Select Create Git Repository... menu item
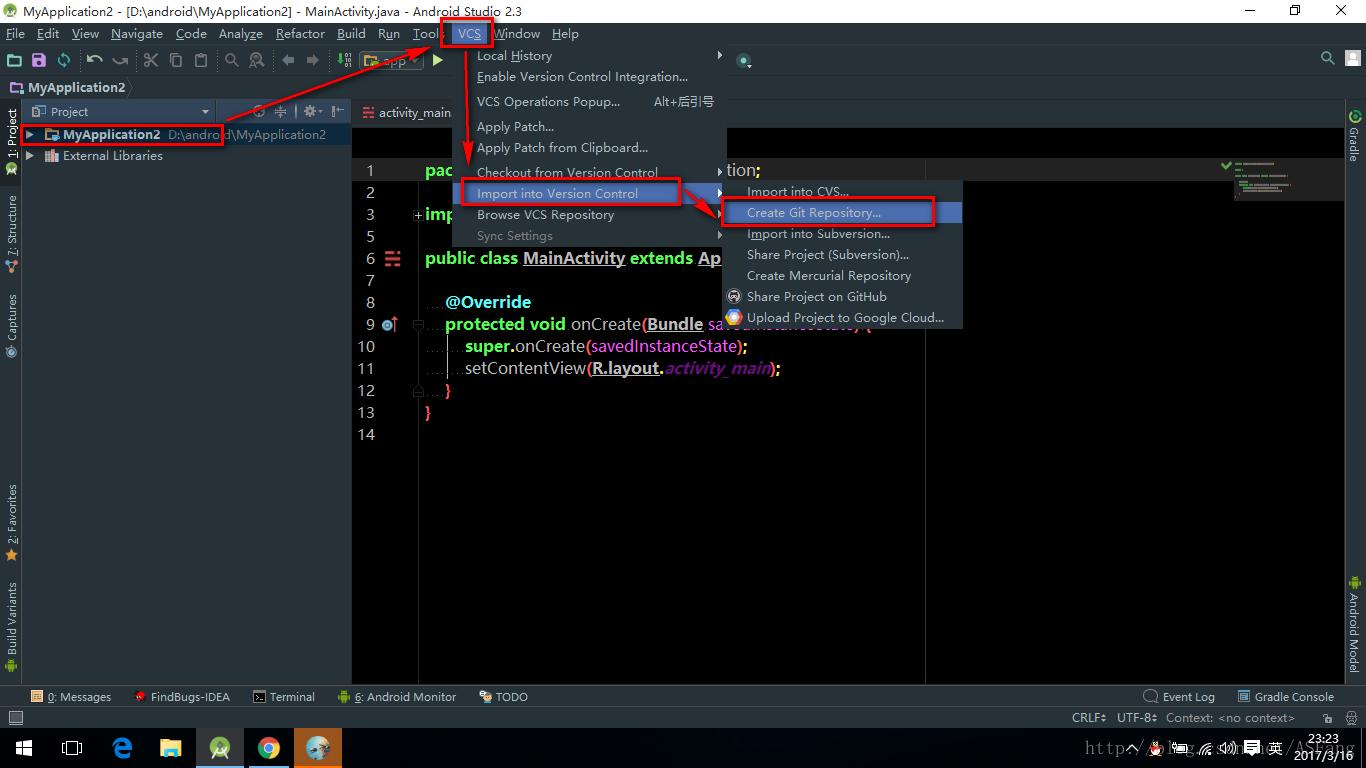Image resolution: width=1366 pixels, height=768 pixels. coord(842,213)
